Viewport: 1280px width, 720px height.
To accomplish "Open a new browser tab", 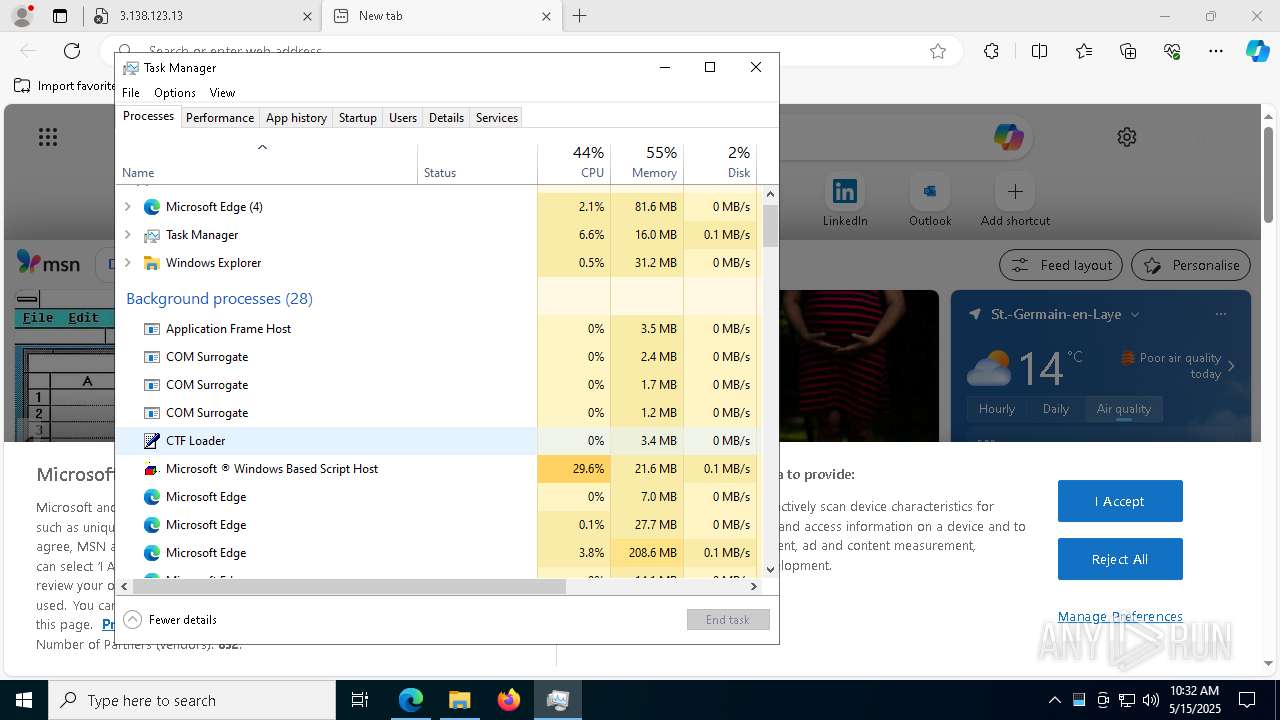I will 580,16.
